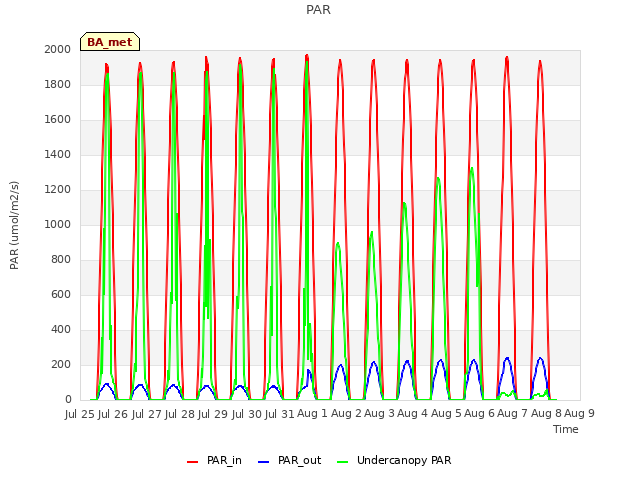Click the PAR chart title

click(x=318, y=9)
